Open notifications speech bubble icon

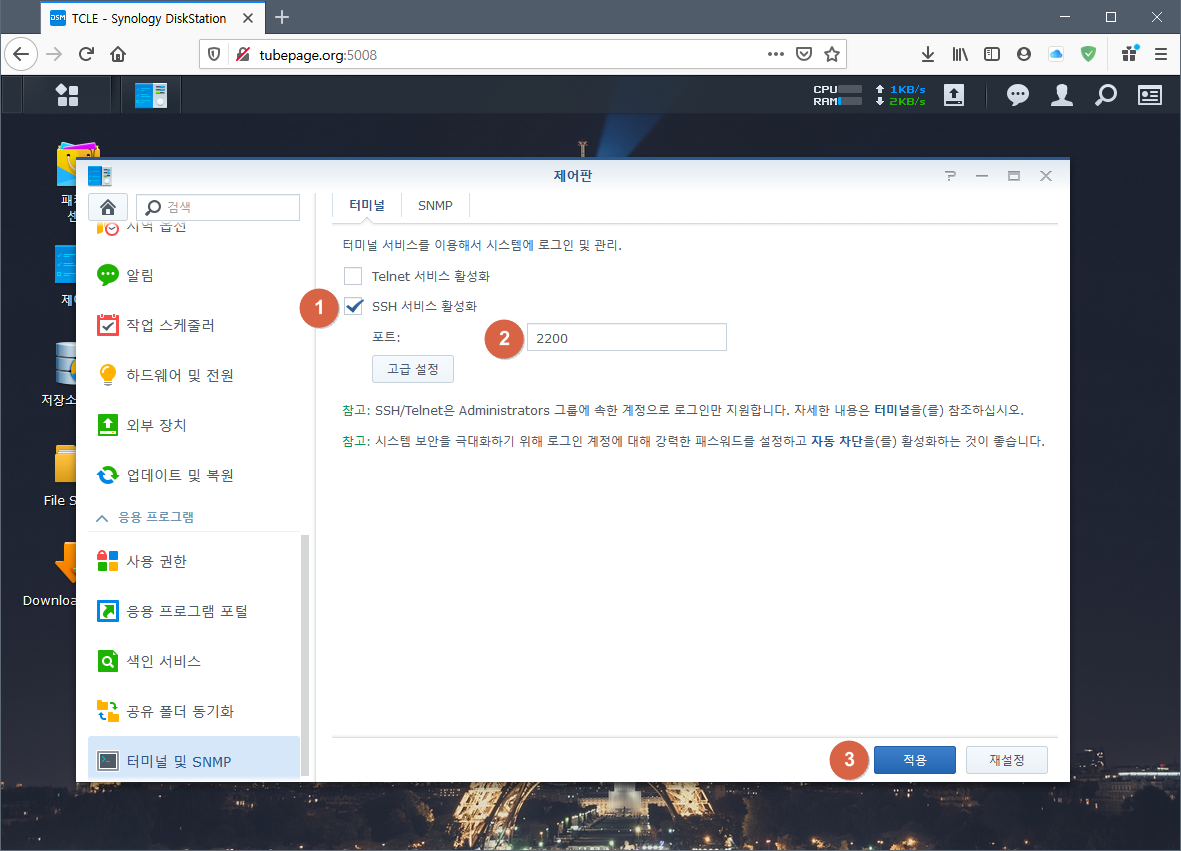pyautogui.click(x=1018, y=95)
